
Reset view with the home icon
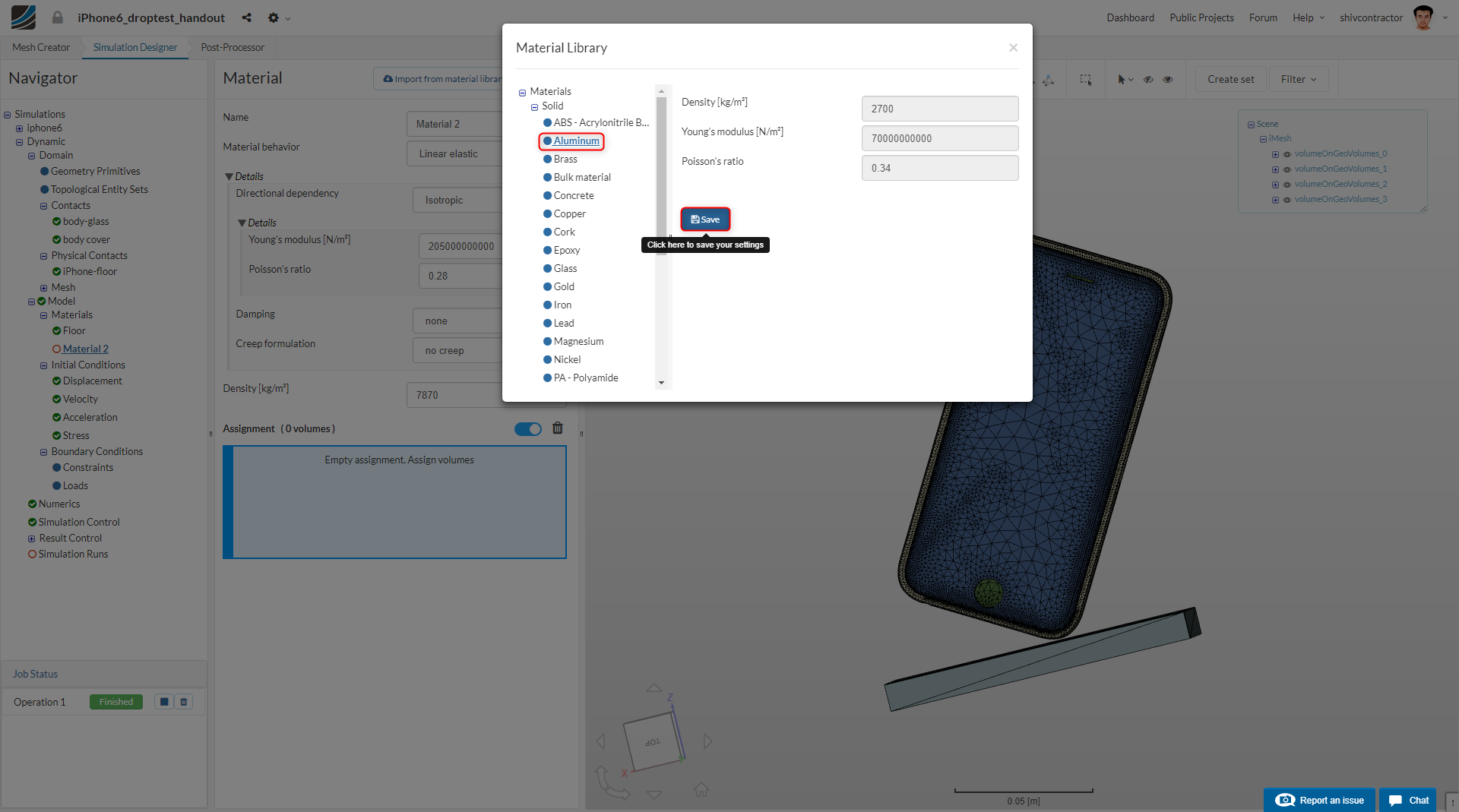pos(701,790)
